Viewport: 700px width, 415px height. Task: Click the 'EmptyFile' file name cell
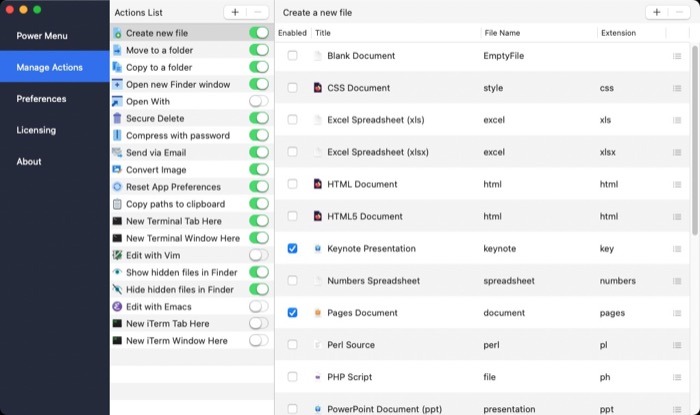[504, 56]
